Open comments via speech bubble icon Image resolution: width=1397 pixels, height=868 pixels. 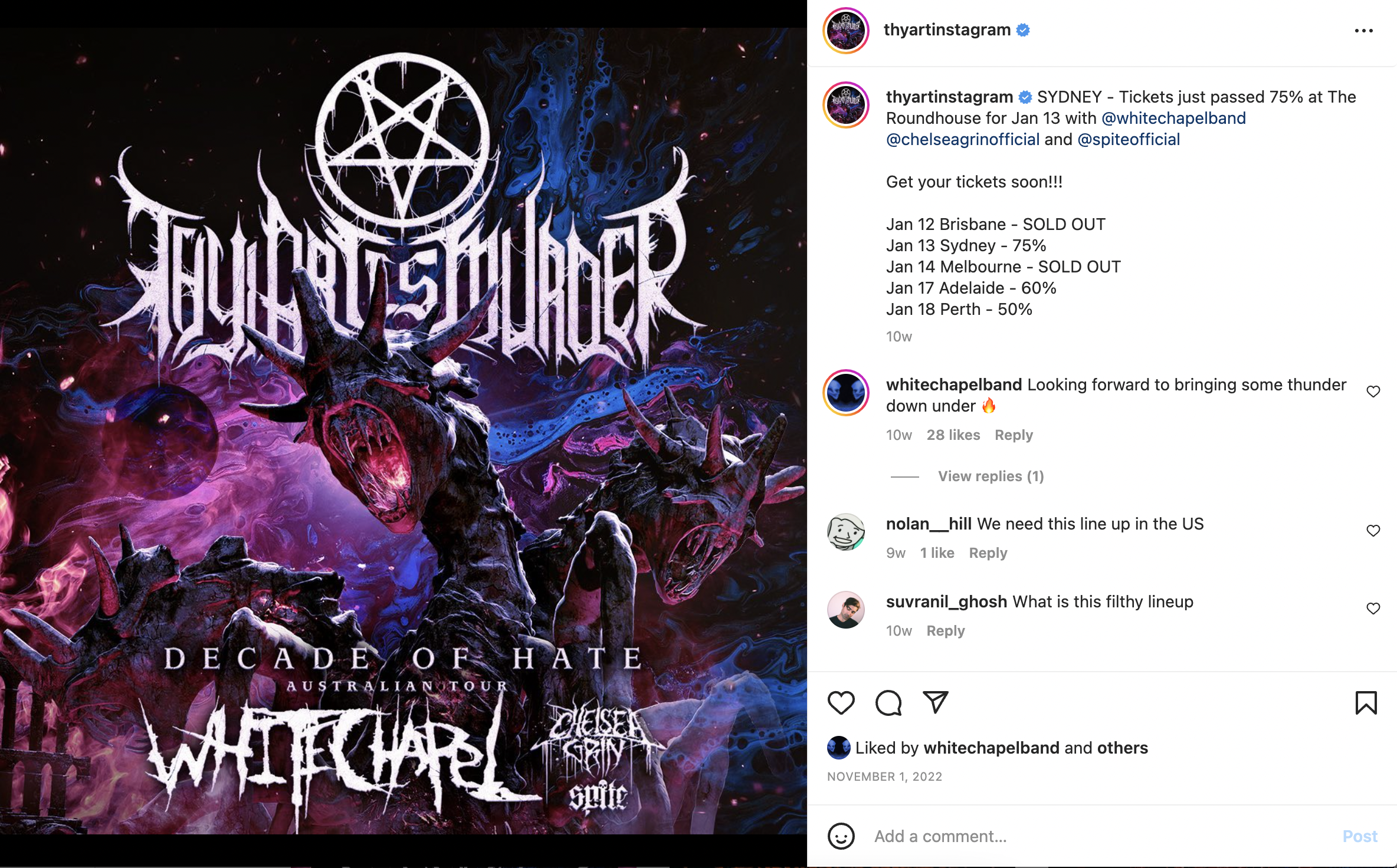tap(888, 703)
